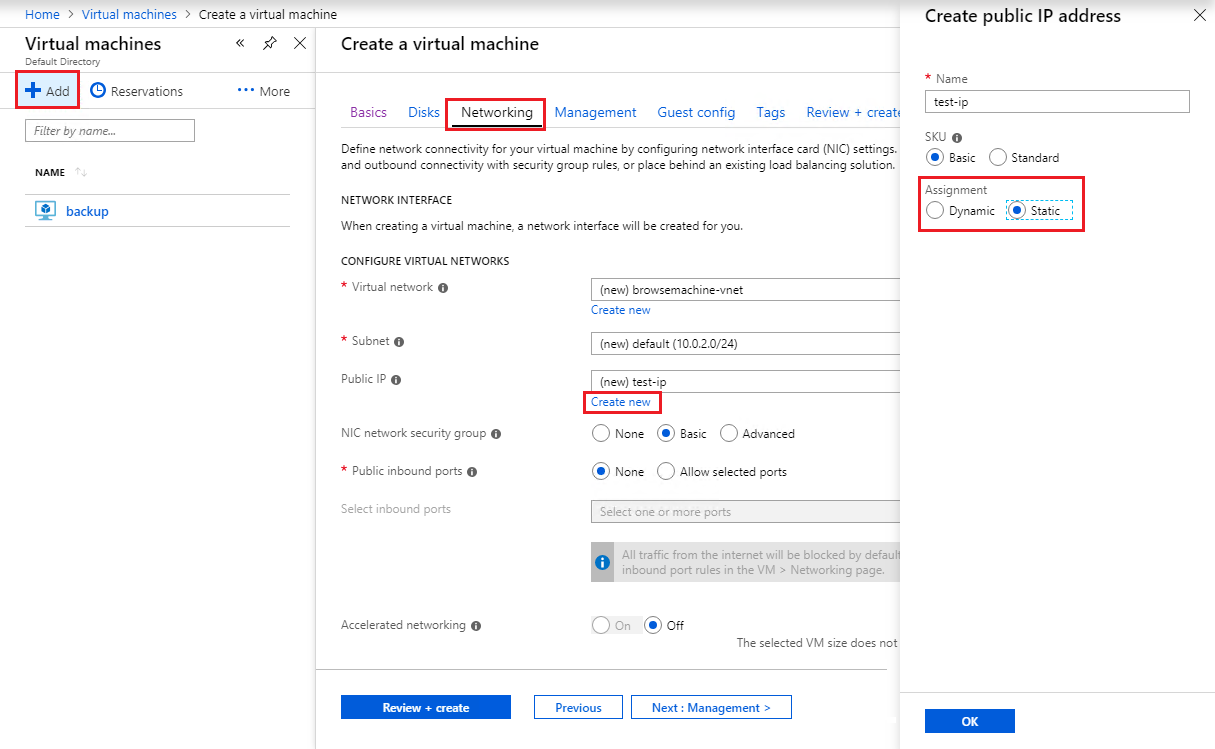Click Next : Management button
This screenshot has width=1215, height=749.
click(711, 707)
